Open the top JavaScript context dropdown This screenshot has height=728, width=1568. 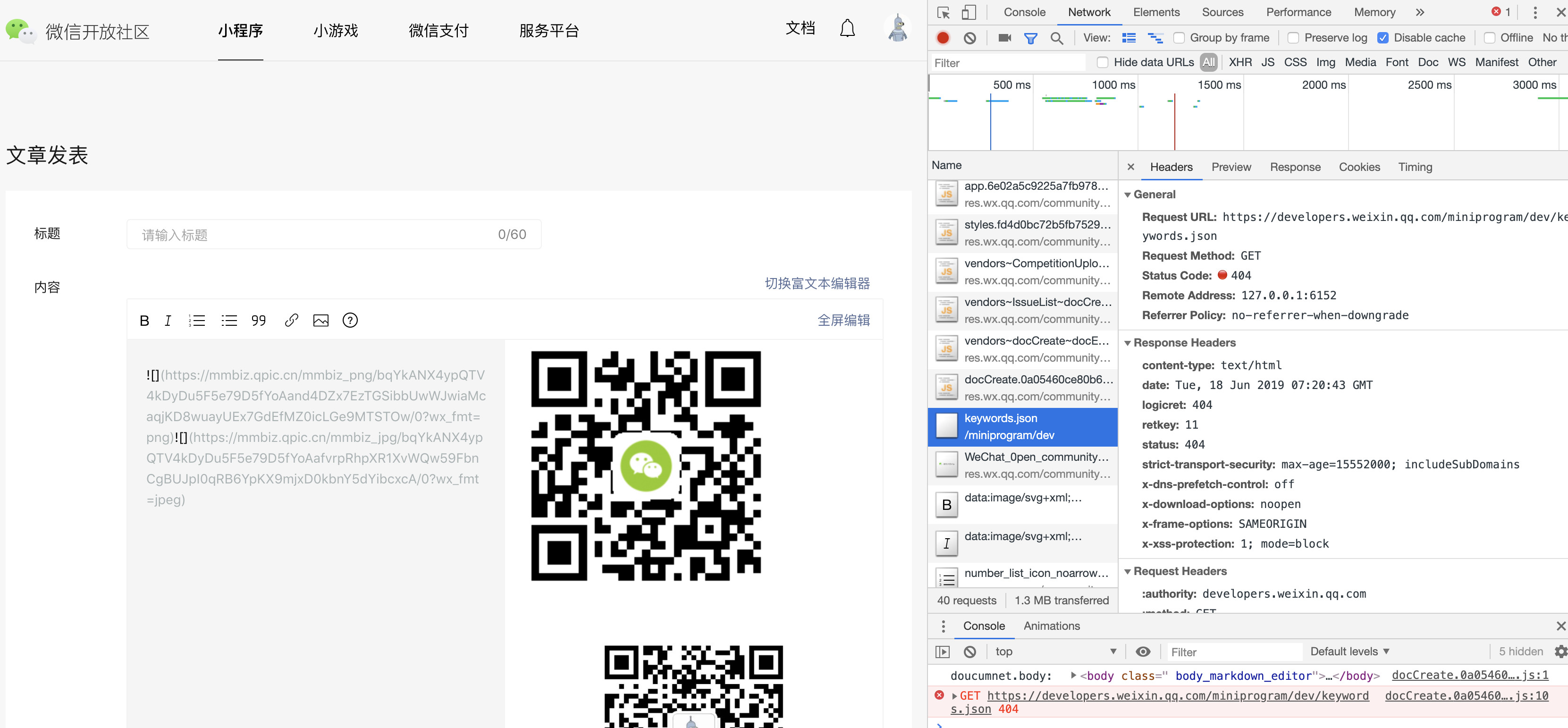pos(1055,652)
